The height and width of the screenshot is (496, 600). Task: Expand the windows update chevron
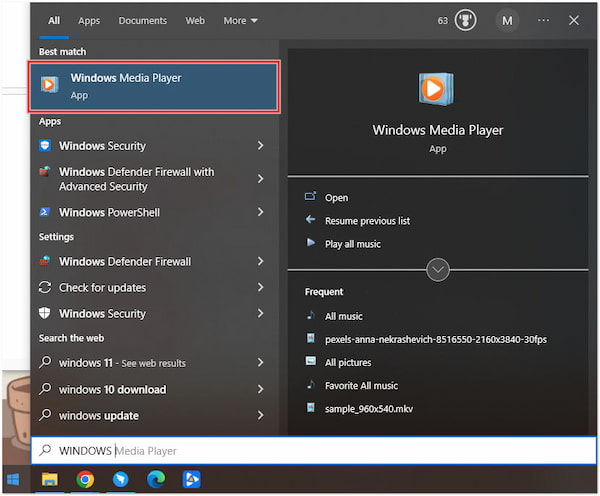pyautogui.click(x=261, y=415)
